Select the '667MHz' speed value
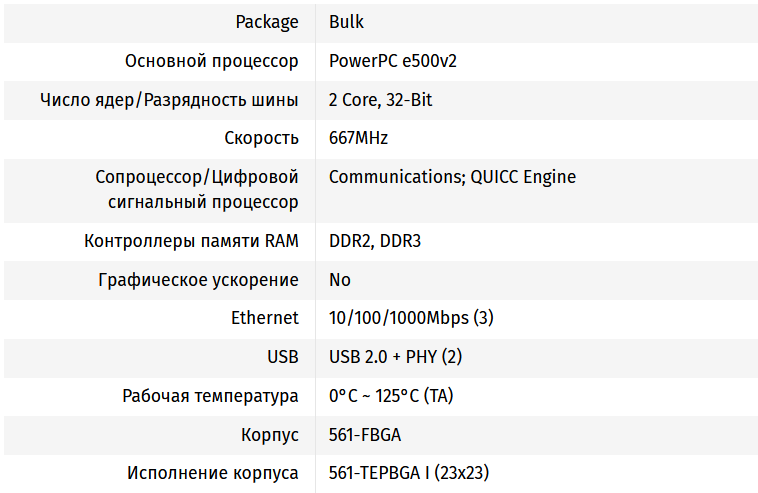The height and width of the screenshot is (493, 758). coord(358,138)
